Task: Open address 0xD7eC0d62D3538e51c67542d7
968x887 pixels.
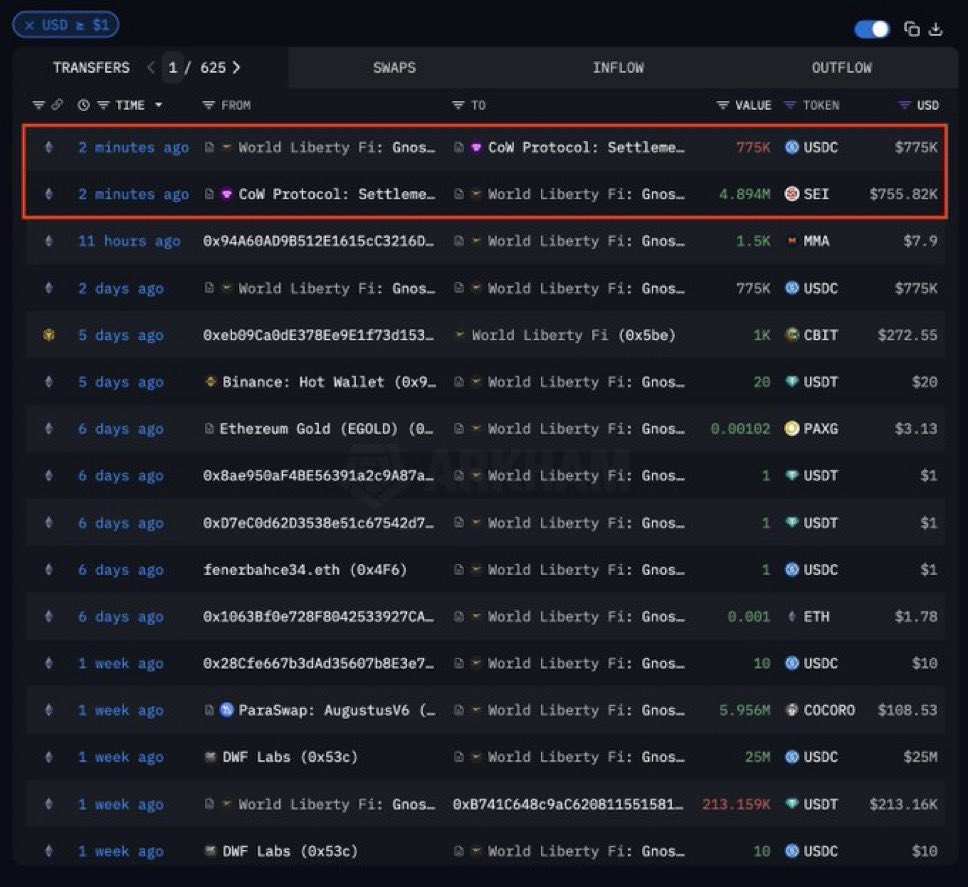Action: click(x=319, y=523)
